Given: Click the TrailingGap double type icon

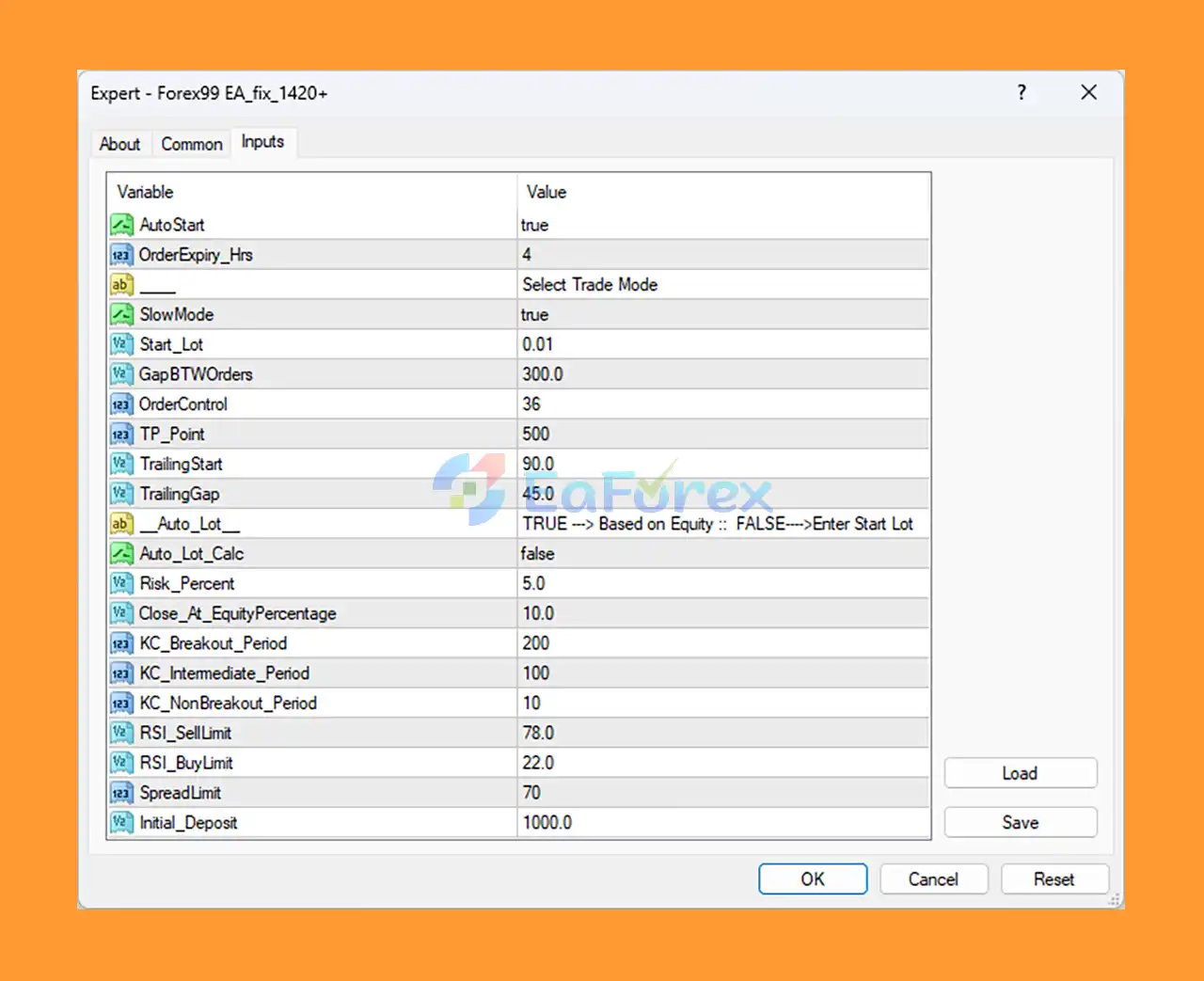Looking at the screenshot, I should click(122, 494).
